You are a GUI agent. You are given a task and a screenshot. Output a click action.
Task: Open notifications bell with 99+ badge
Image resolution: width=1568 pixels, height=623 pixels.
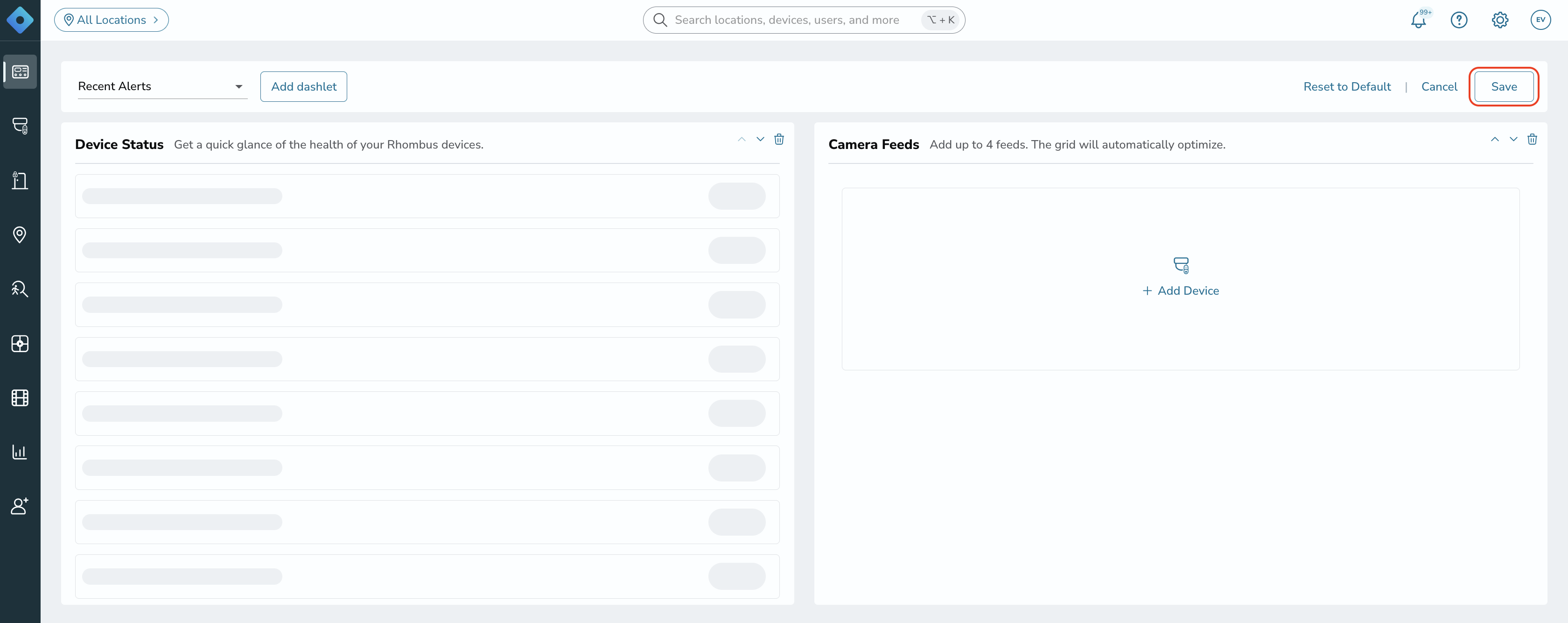pos(1419,20)
